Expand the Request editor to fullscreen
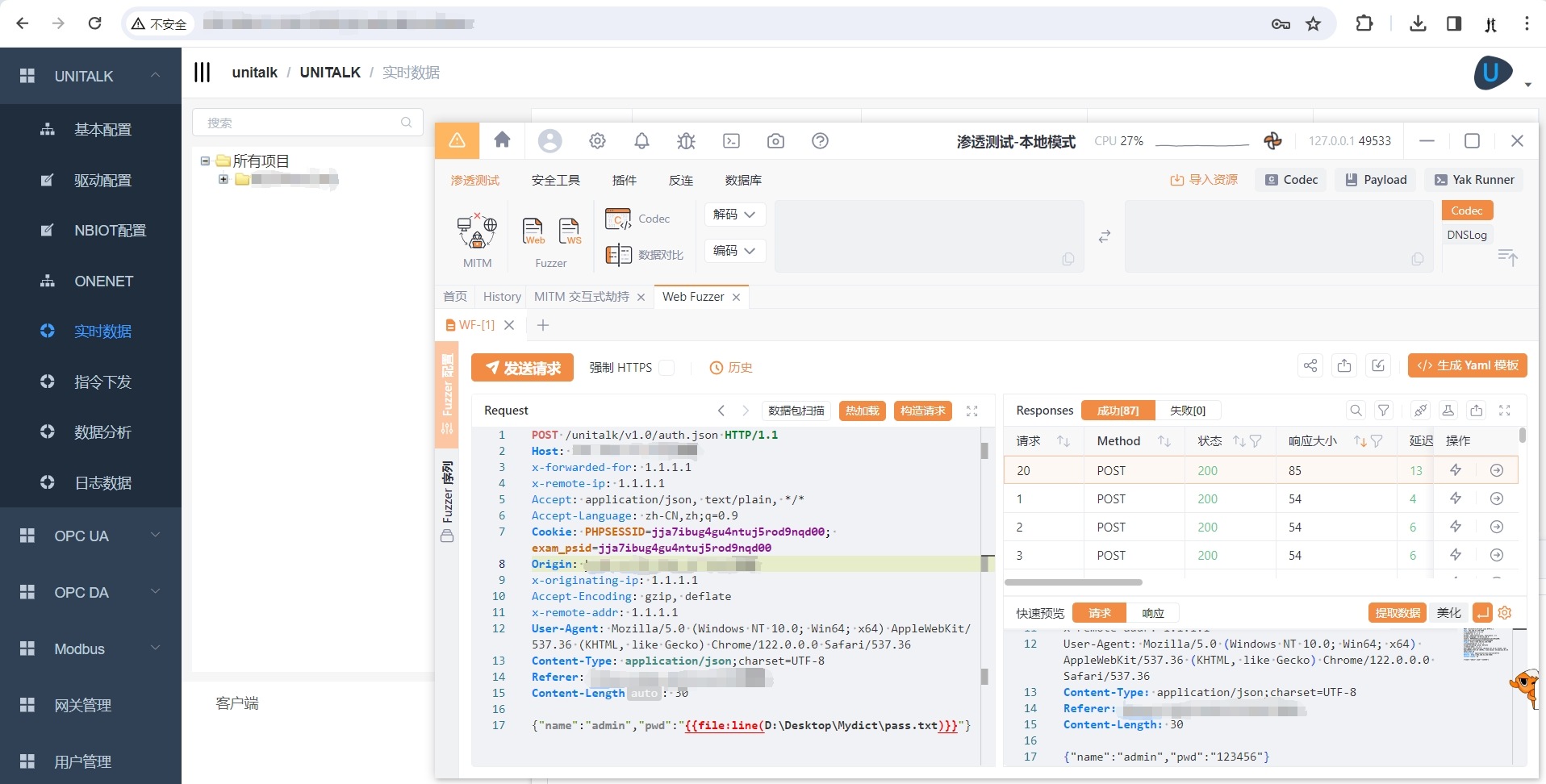The height and width of the screenshot is (784, 1546). coord(972,411)
